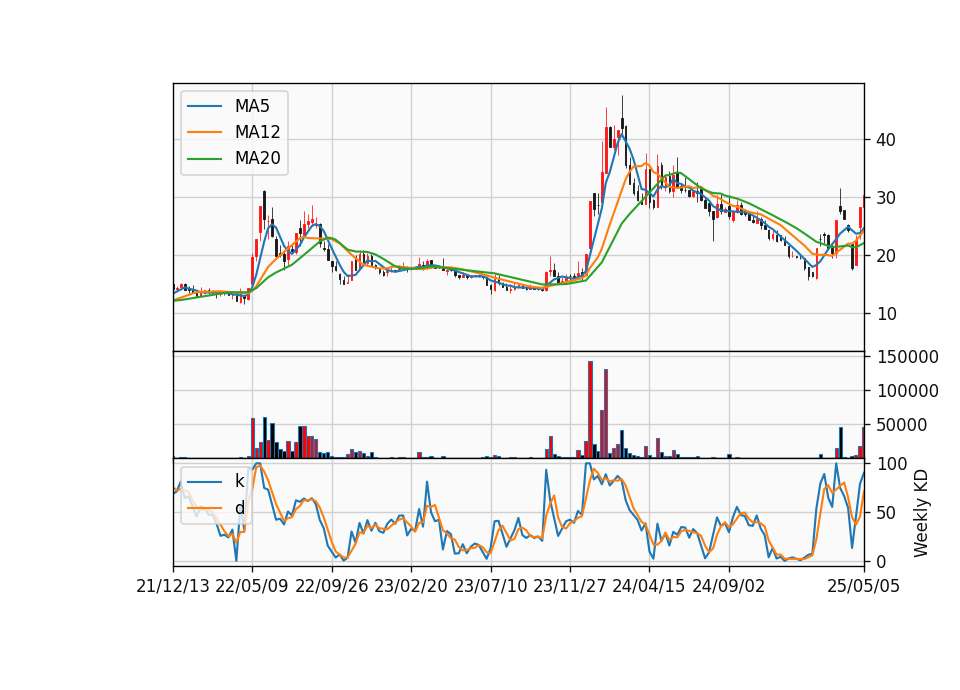960x690 pixels.
Task: Click the Weekly KD axis label
Action: pyautogui.click(x=921, y=514)
